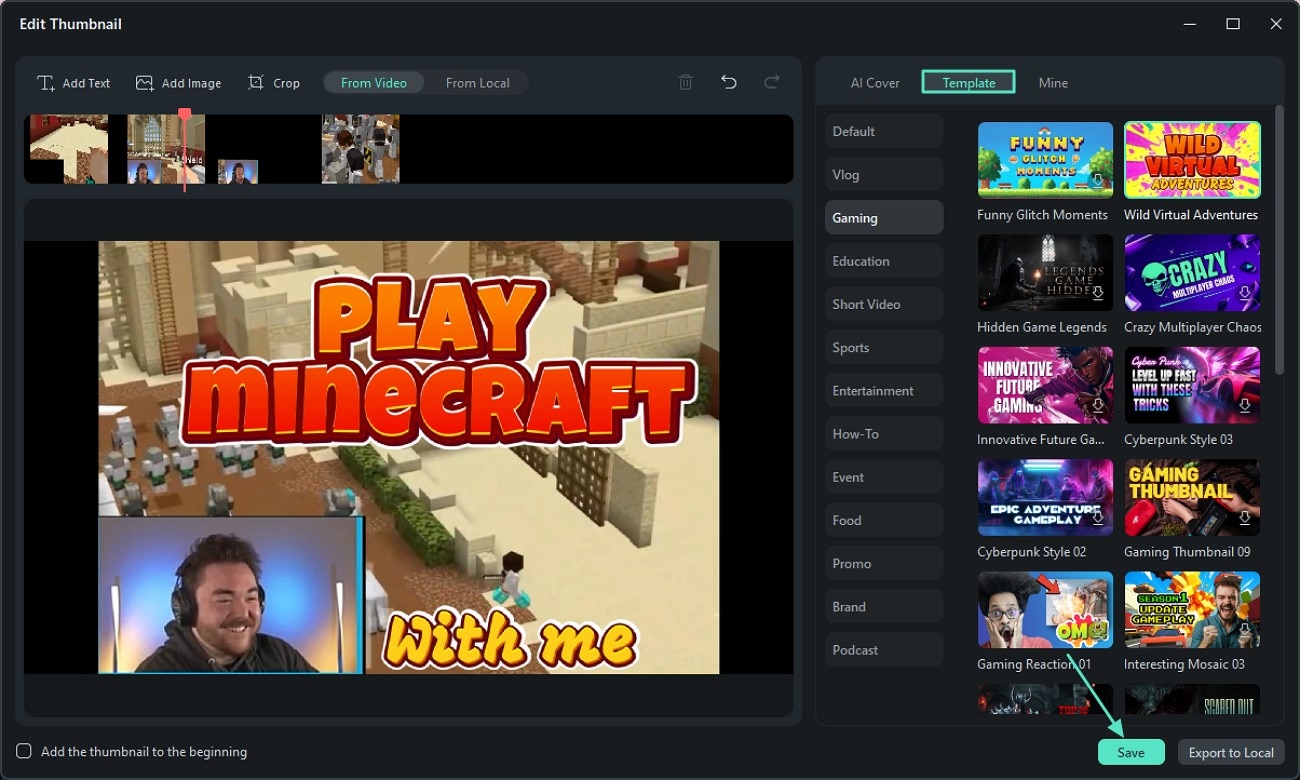Image resolution: width=1300 pixels, height=780 pixels.
Task: Activate the Crop tool
Action: click(x=274, y=83)
